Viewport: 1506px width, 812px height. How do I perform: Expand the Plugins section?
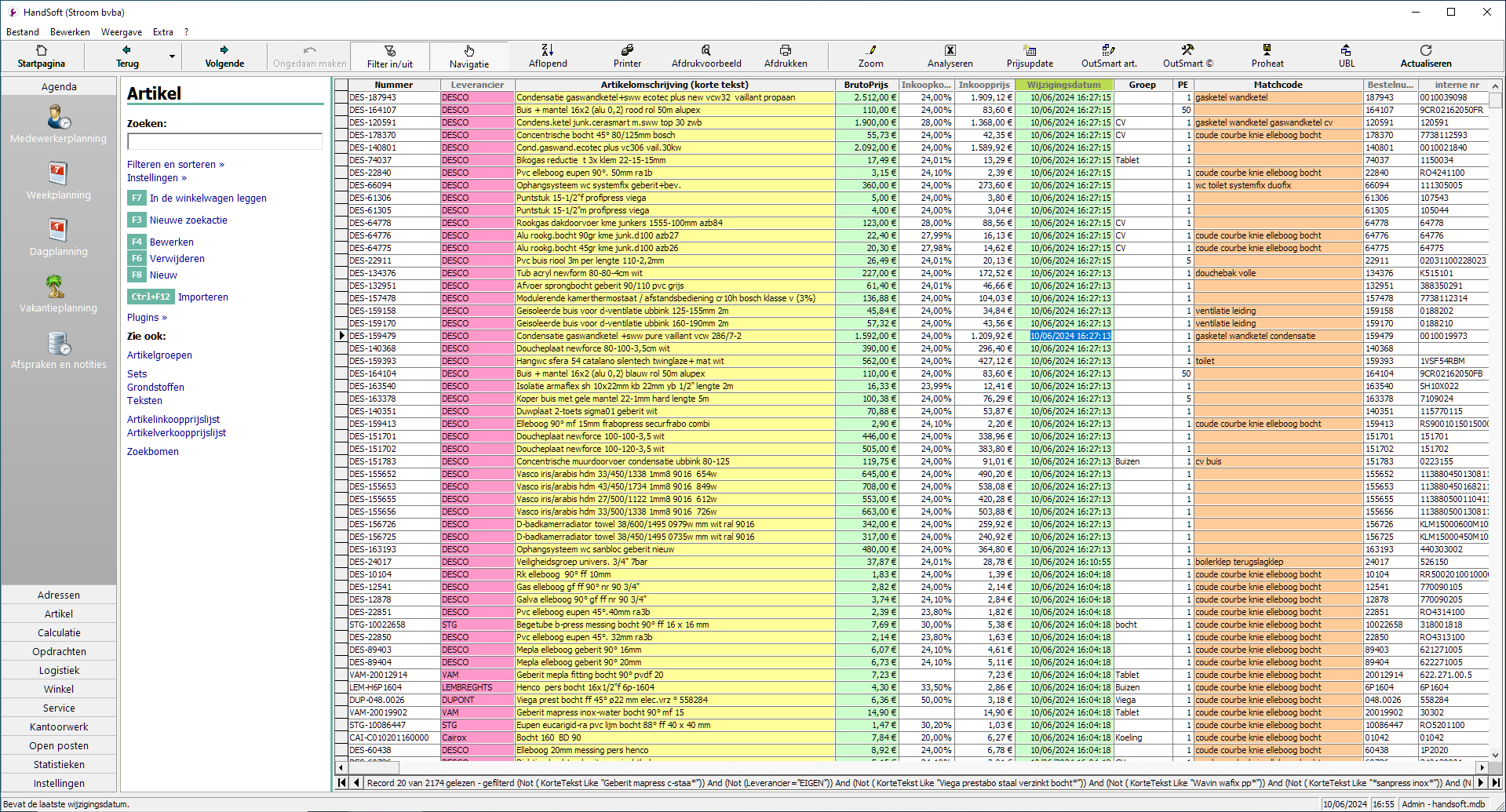147,318
